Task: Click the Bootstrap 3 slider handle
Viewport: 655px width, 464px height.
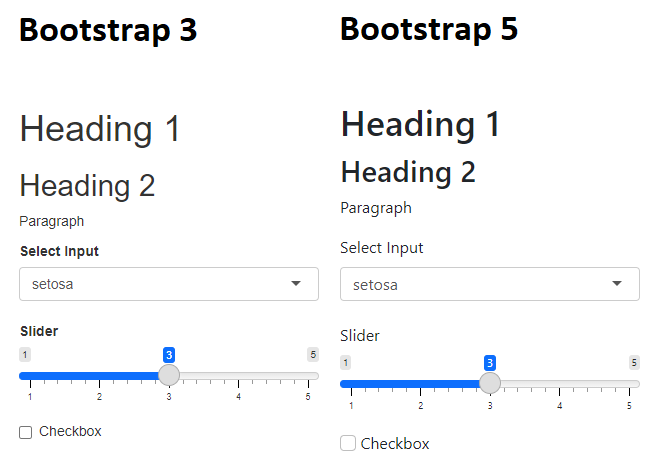Action: tap(169, 375)
